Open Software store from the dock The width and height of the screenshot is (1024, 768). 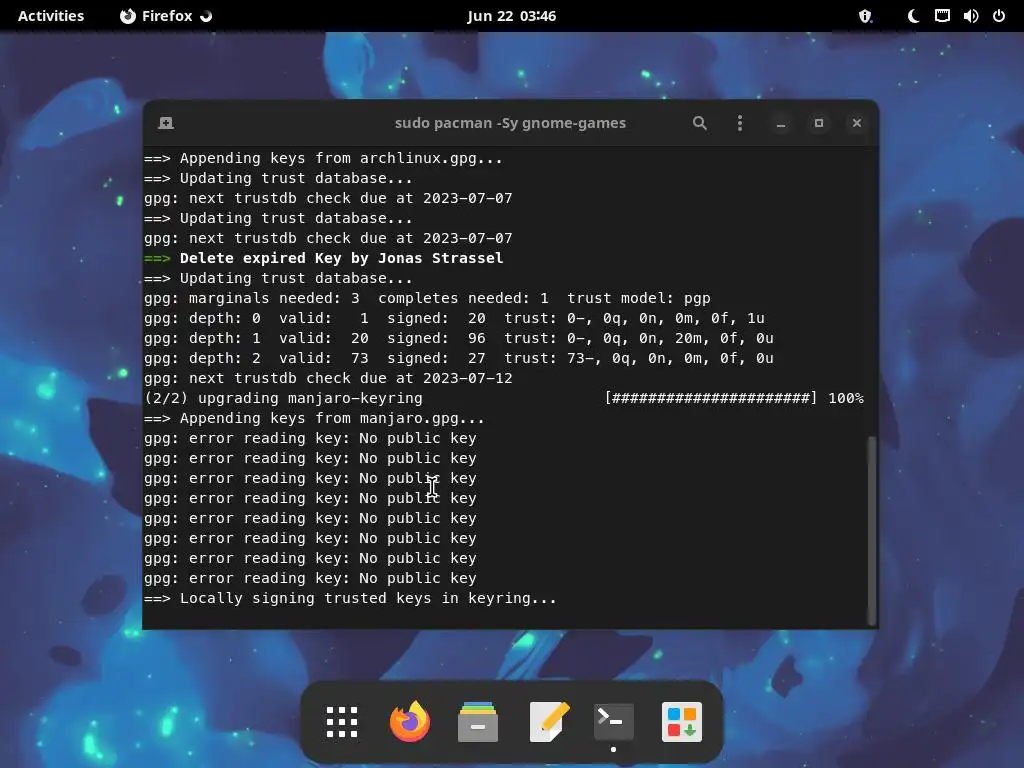click(x=682, y=722)
